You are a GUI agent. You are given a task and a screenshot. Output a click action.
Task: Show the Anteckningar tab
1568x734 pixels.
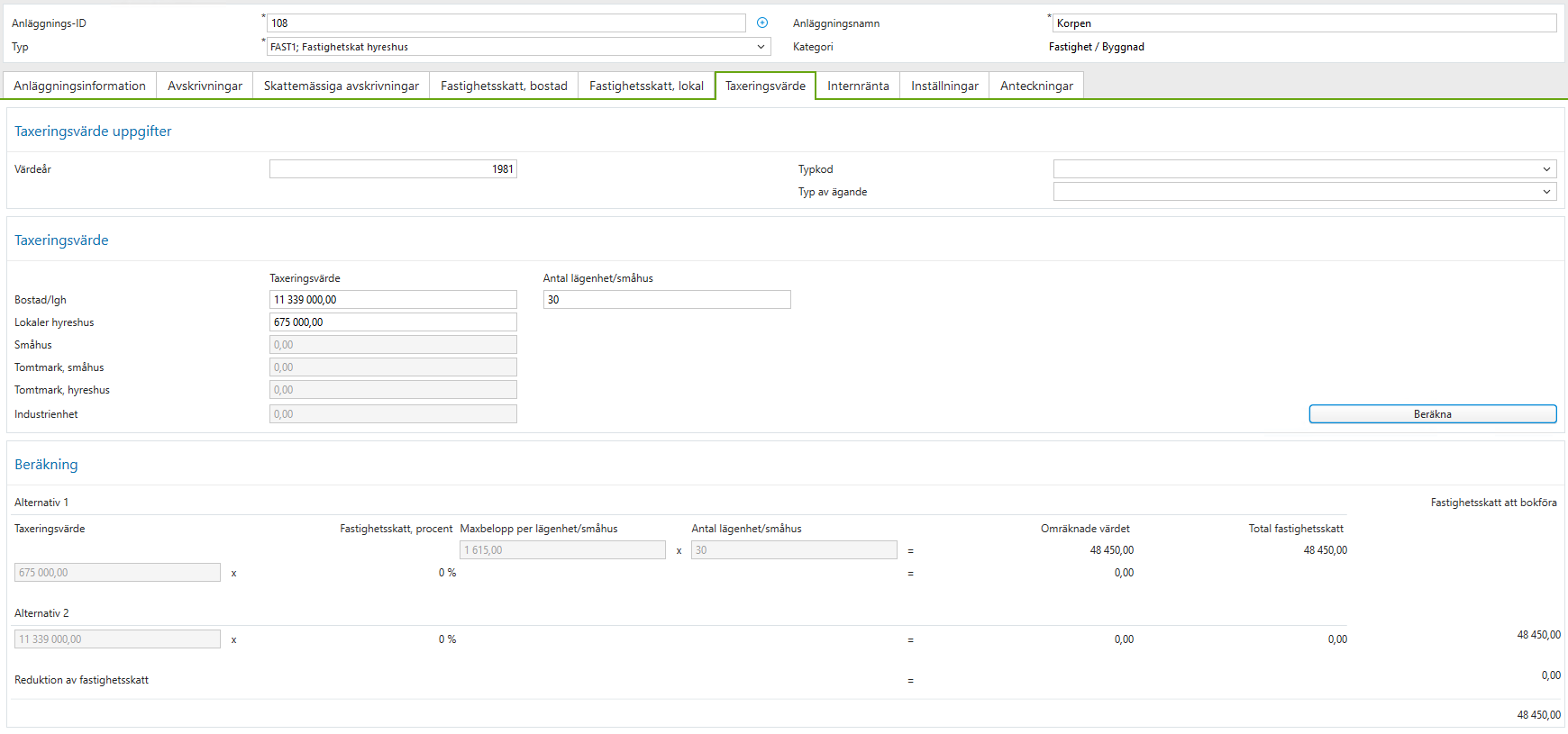point(1036,86)
